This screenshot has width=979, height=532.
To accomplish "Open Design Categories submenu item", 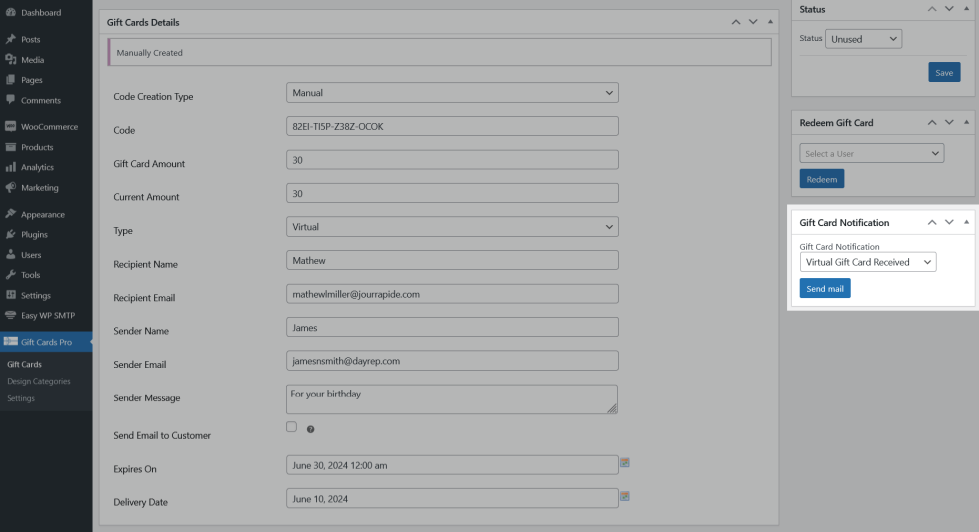I will click(39, 381).
